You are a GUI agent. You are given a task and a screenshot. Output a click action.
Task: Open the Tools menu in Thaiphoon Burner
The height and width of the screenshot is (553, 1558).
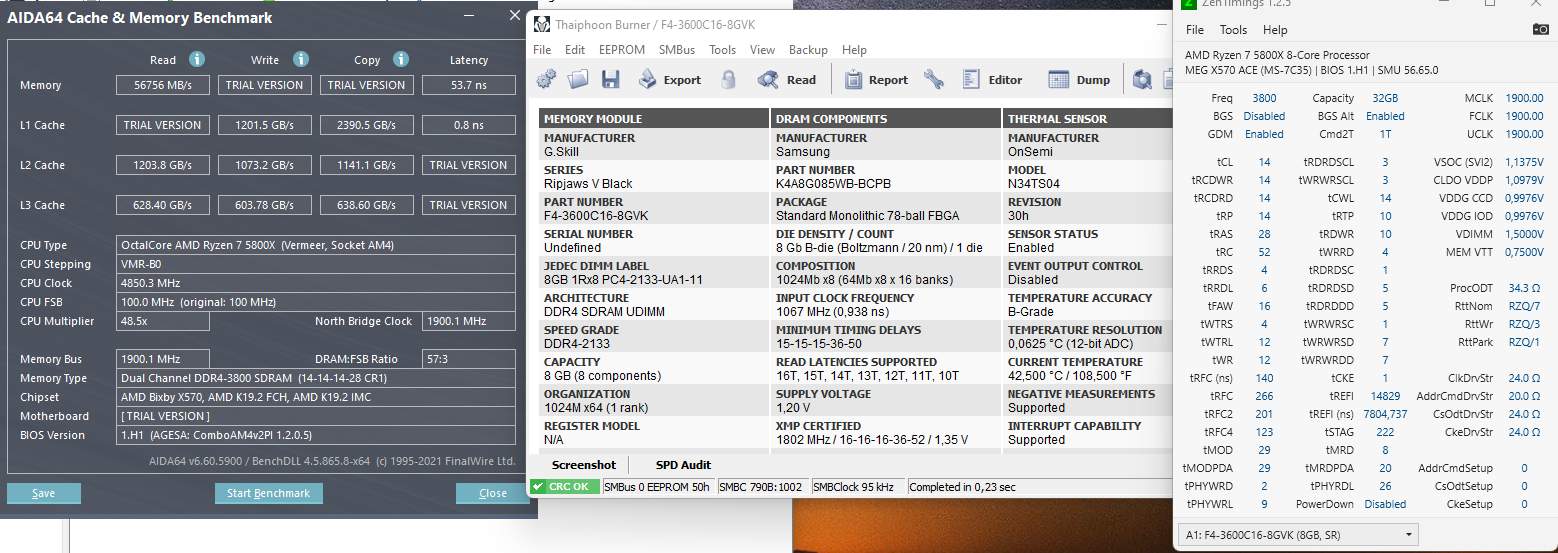[723, 50]
